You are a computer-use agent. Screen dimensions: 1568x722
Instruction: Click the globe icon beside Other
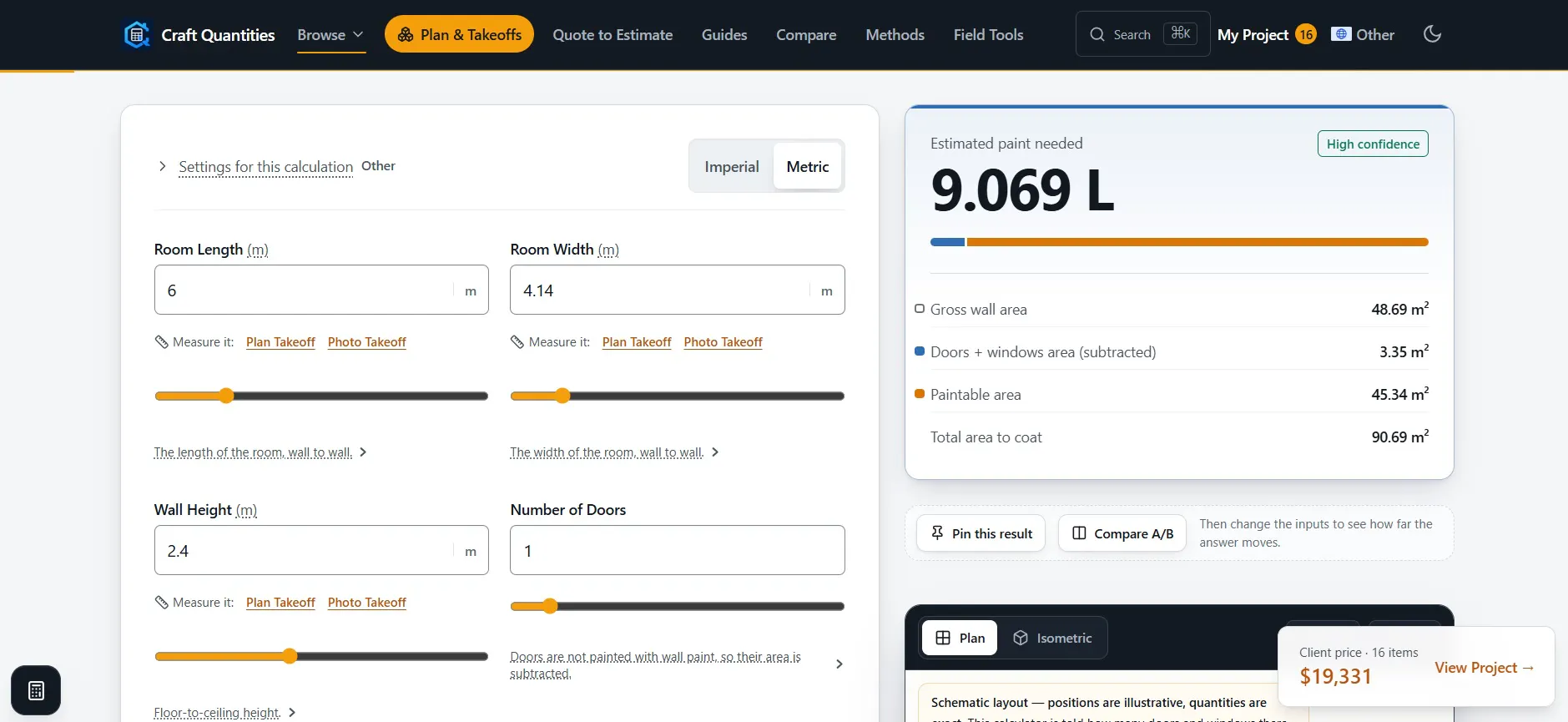[x=1341, y=34]
